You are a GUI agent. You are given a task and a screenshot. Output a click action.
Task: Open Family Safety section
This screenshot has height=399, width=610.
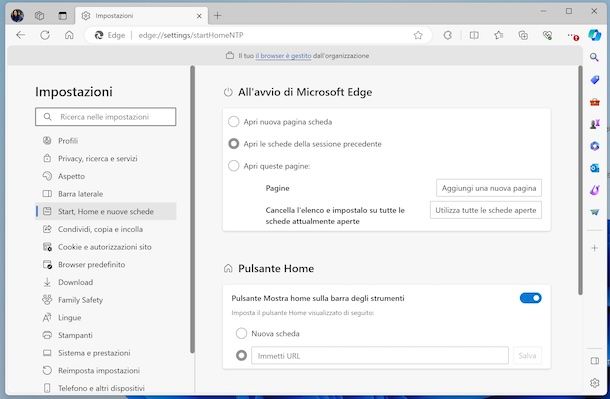106,300
